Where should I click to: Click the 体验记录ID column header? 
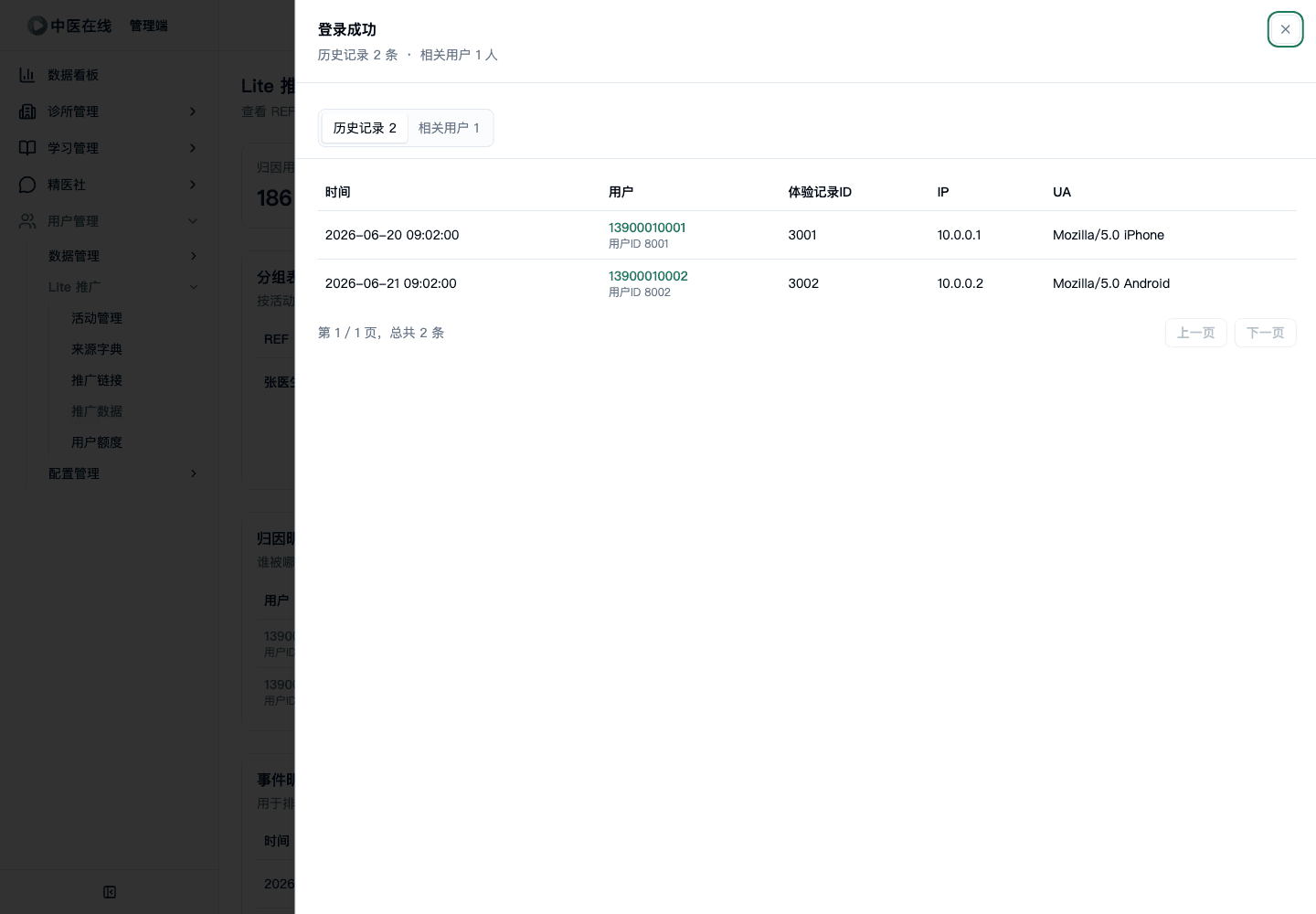pos(820,192)
